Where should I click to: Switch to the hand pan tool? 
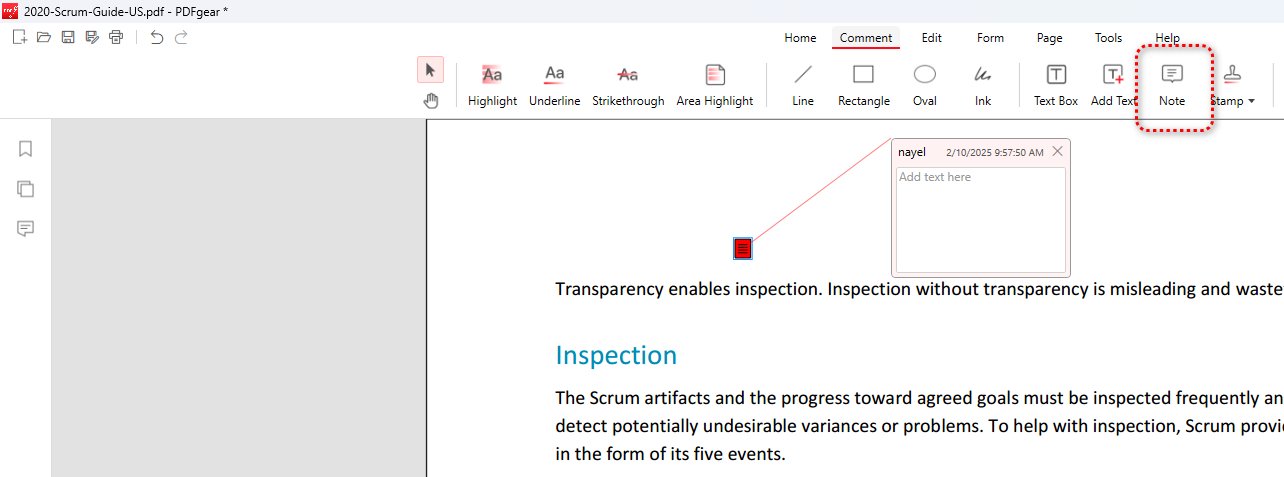(431, 100)
